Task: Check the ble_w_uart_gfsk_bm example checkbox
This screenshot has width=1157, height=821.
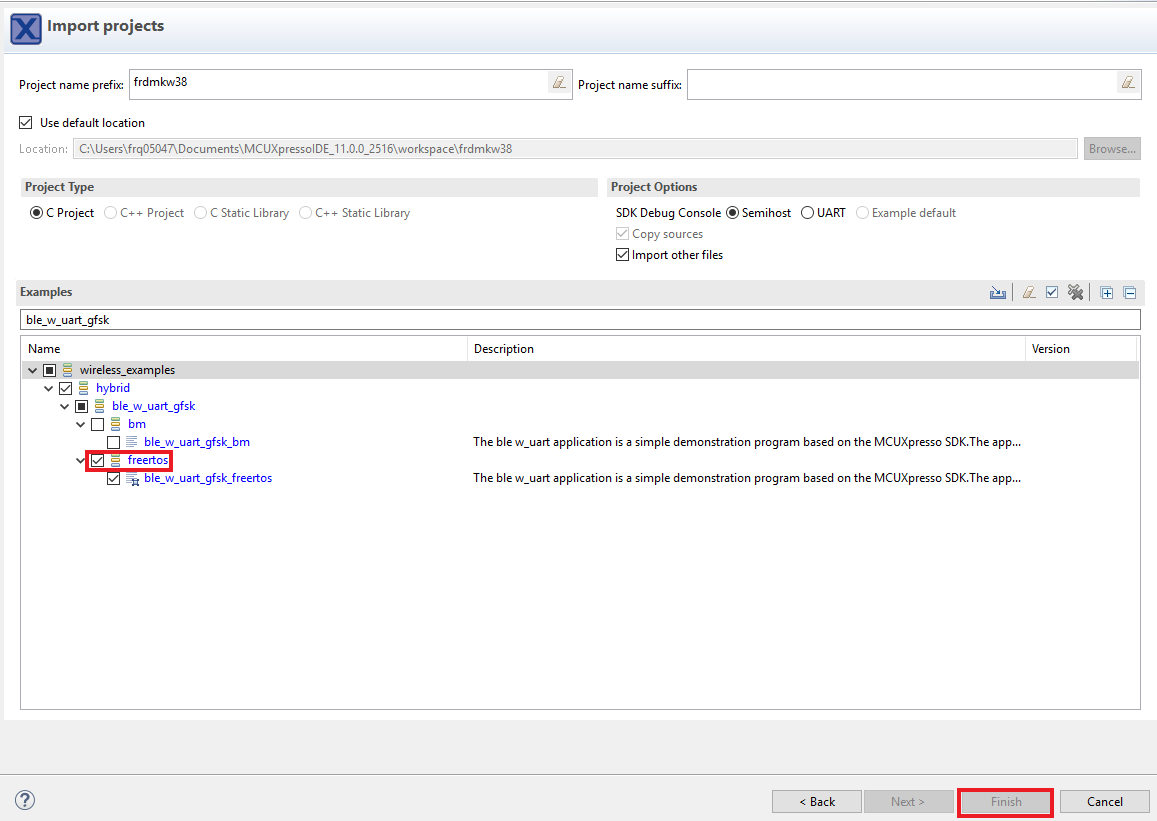Action: (x=113, y=442)
